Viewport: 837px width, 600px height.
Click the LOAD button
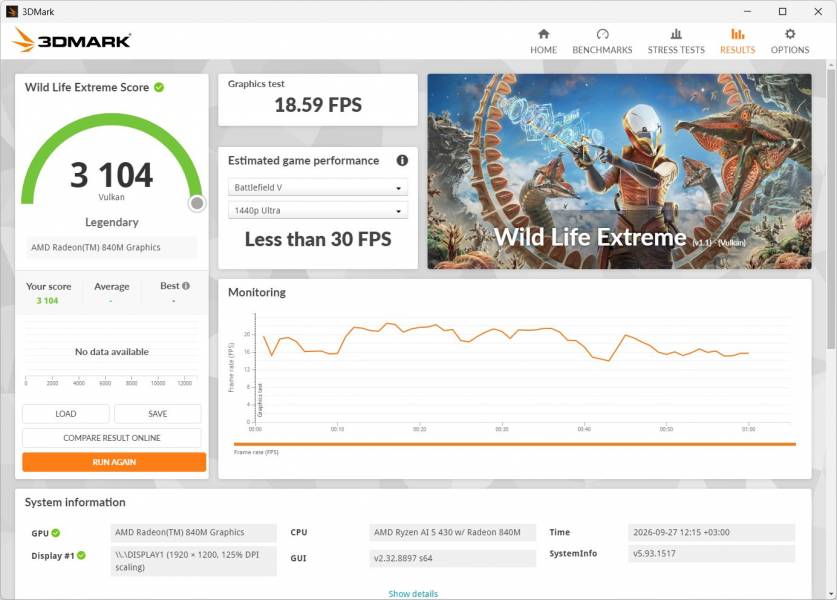66,414
